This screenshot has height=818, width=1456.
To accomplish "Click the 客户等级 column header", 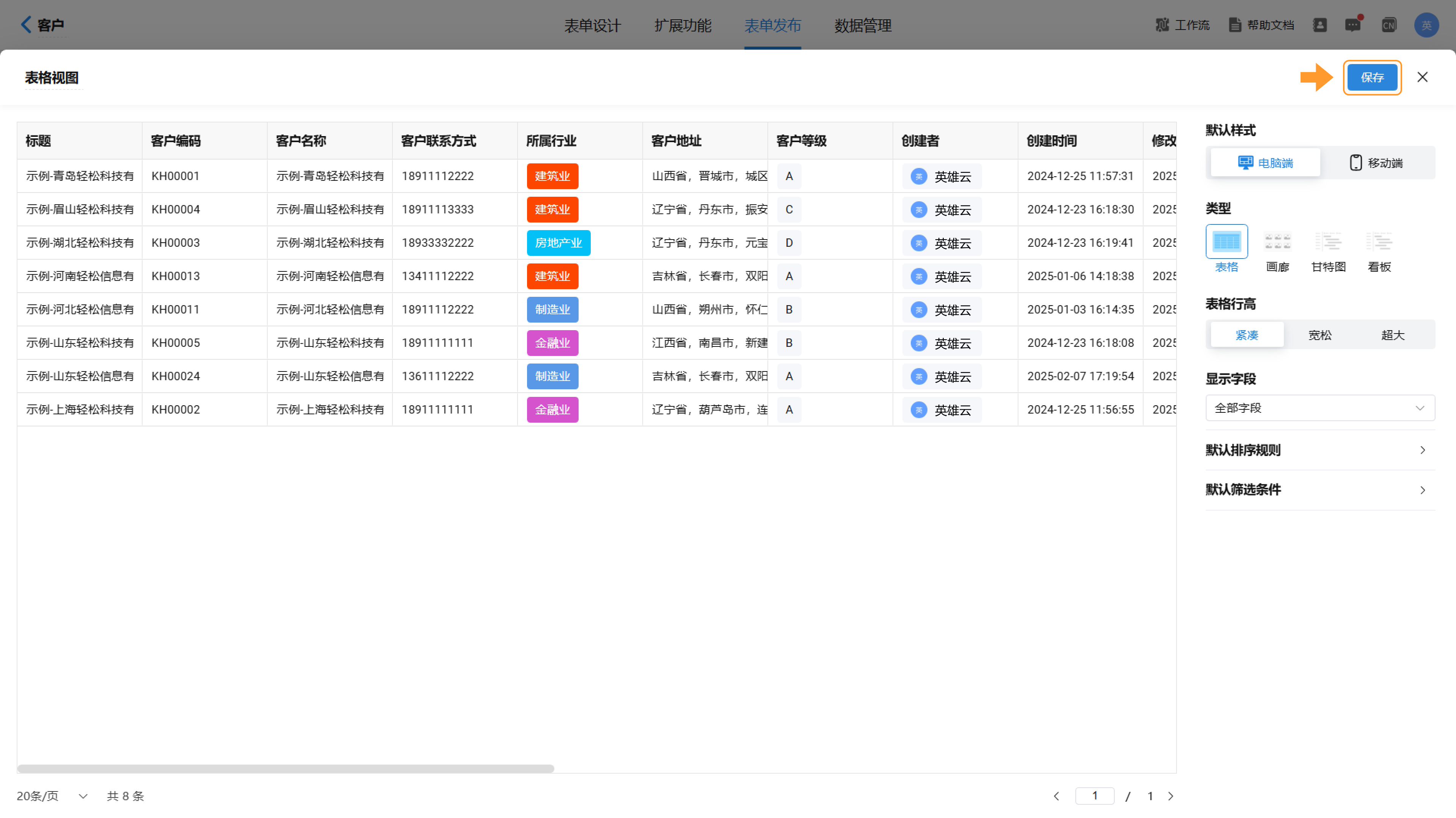I will click(830, 141).
